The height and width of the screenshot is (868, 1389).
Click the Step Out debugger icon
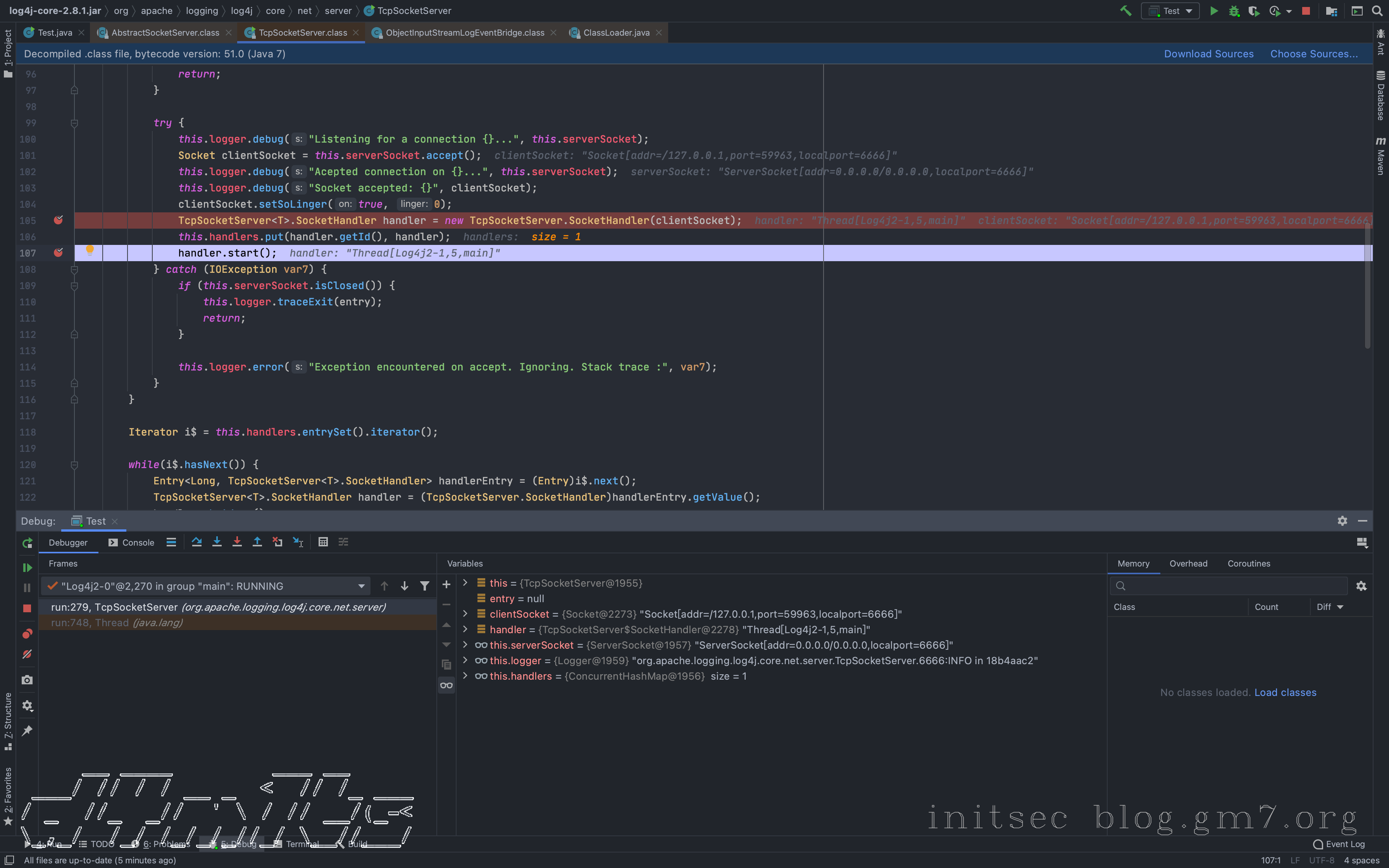coord(257,542)
